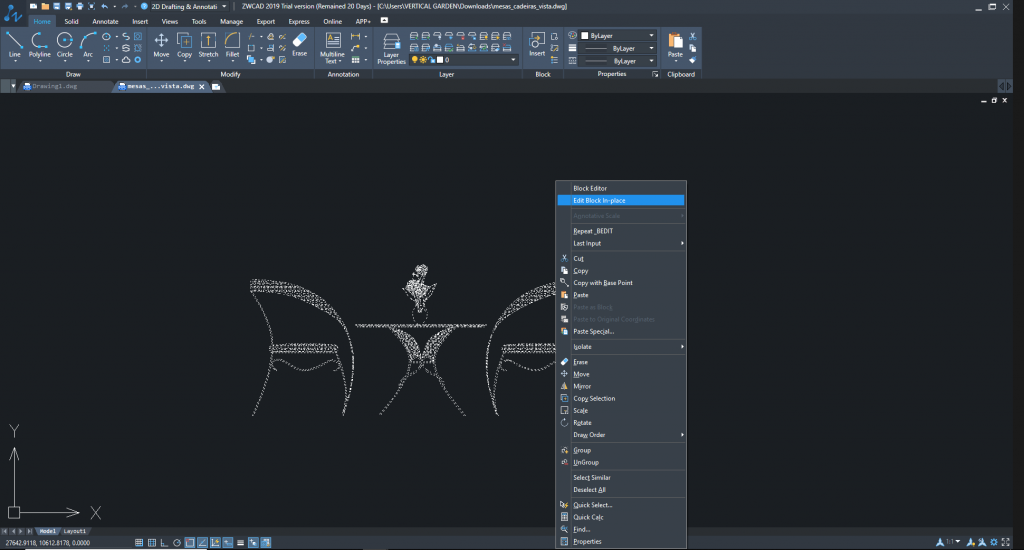Open the Multiline Text tool
1024x550 pixels.
tap(332, 48)
